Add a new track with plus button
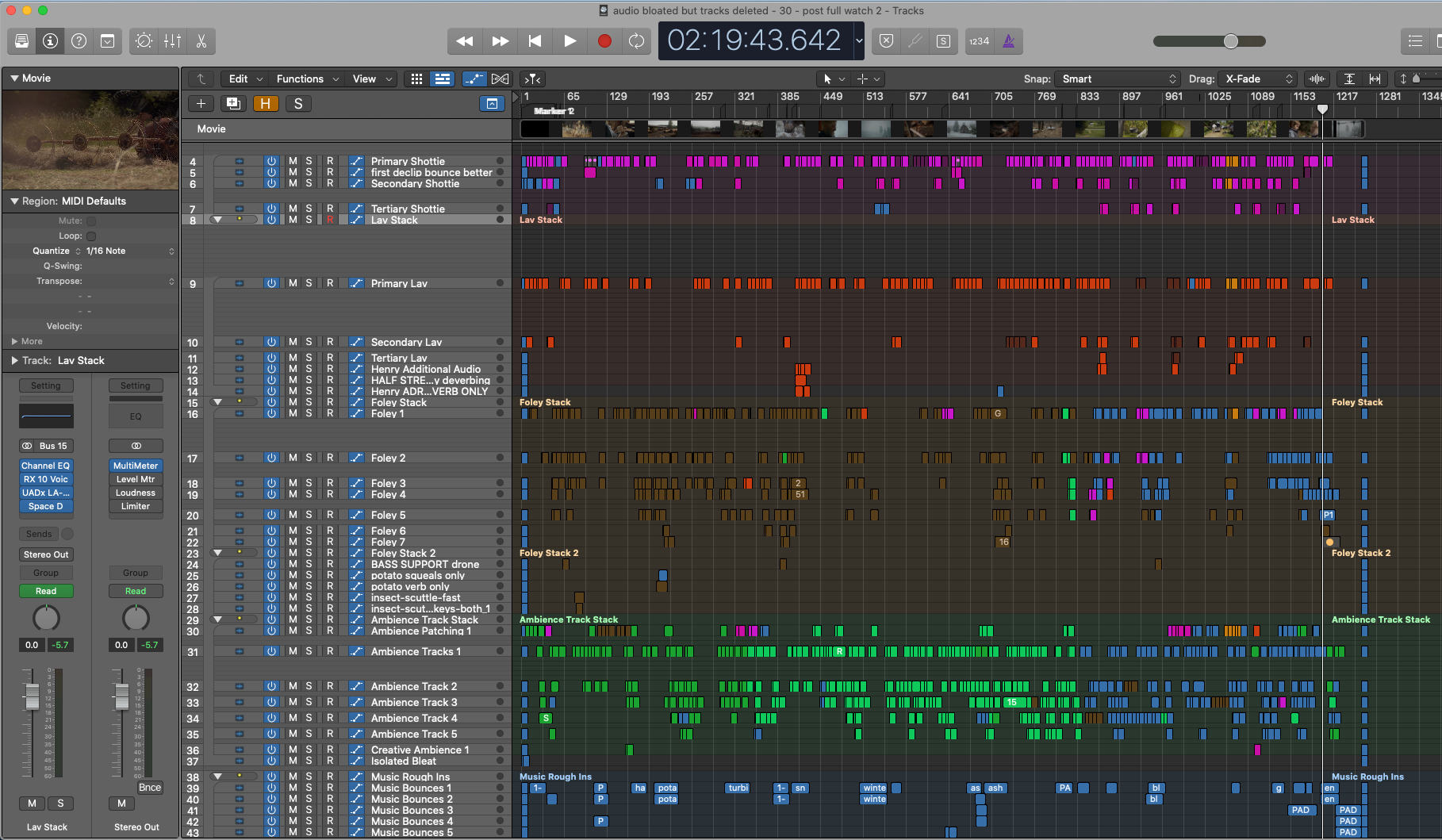This screenshot has width=1442, height=840. coord(201,104)
